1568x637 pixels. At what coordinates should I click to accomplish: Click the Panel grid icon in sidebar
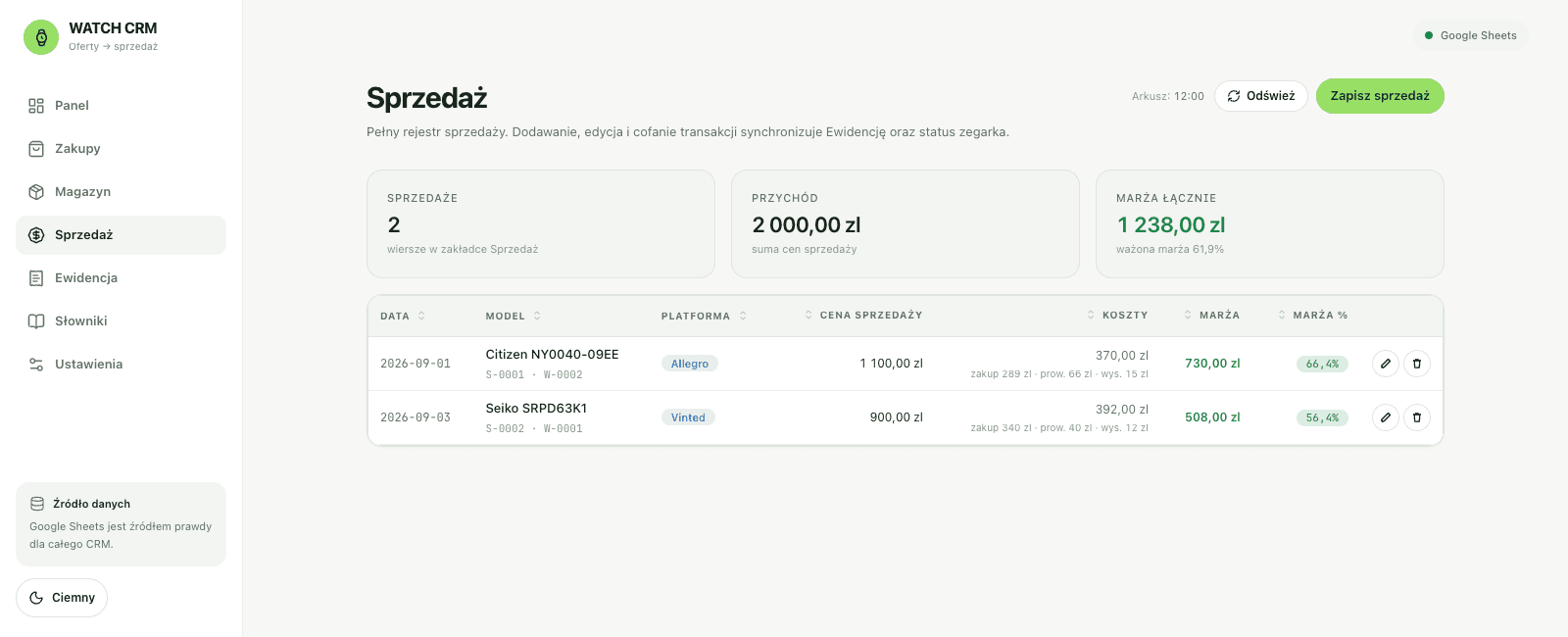pyautogui.click(x=36, y=106)
